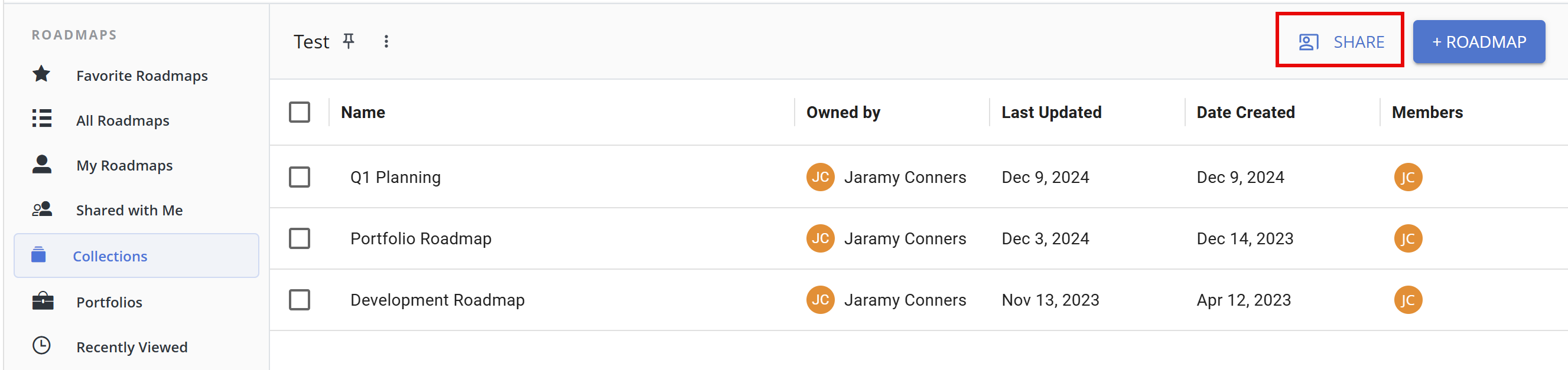1568x370 pixels.
Task: Click the All Roadmaps list icon
Action: (41, 119)
